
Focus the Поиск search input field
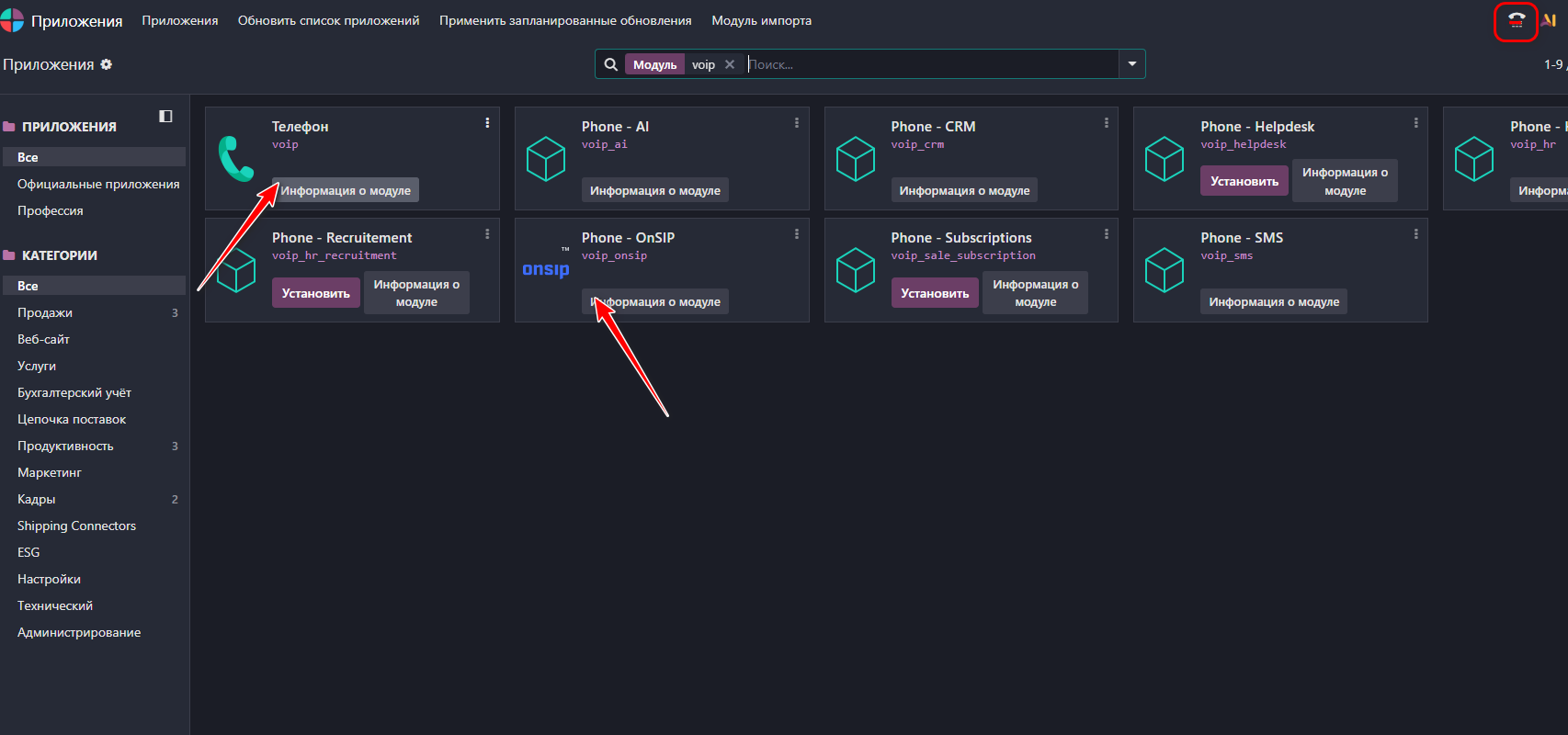point(930,64)
